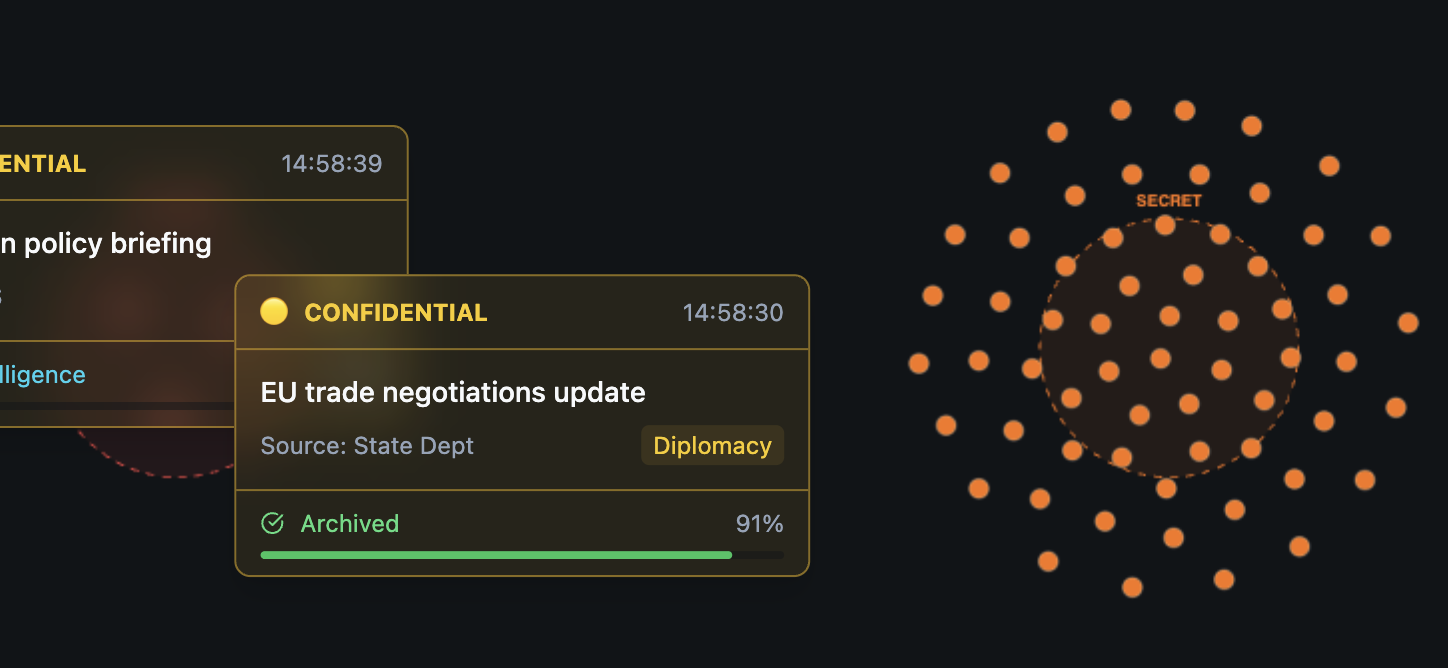The height and width of the screenshot is (668, 1448).
Task: Click the Archived checkmark icon
Action: (272, 523)
